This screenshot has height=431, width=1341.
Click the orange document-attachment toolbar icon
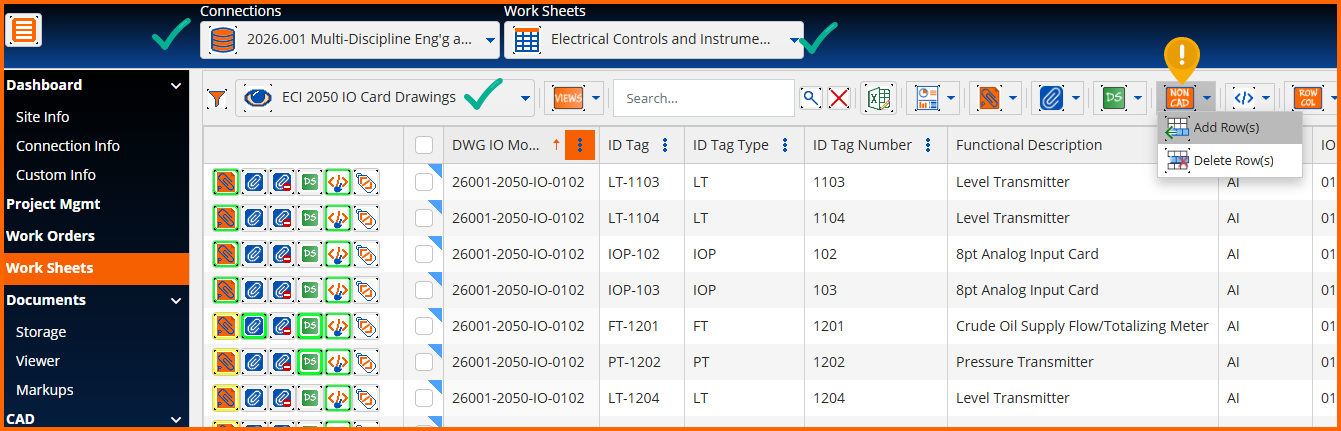tap(988, 98)
